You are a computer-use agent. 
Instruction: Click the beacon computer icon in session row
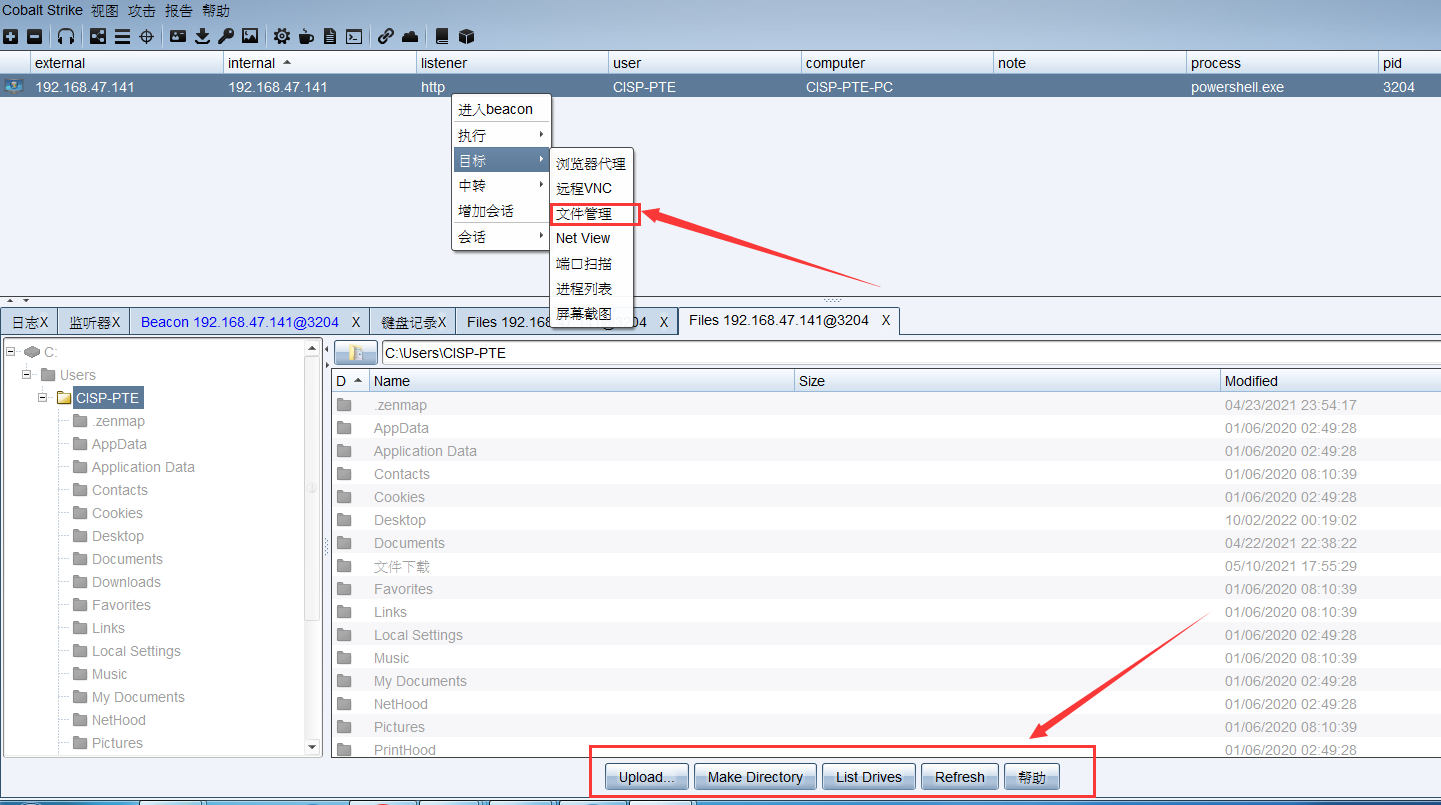pos(14,86)
